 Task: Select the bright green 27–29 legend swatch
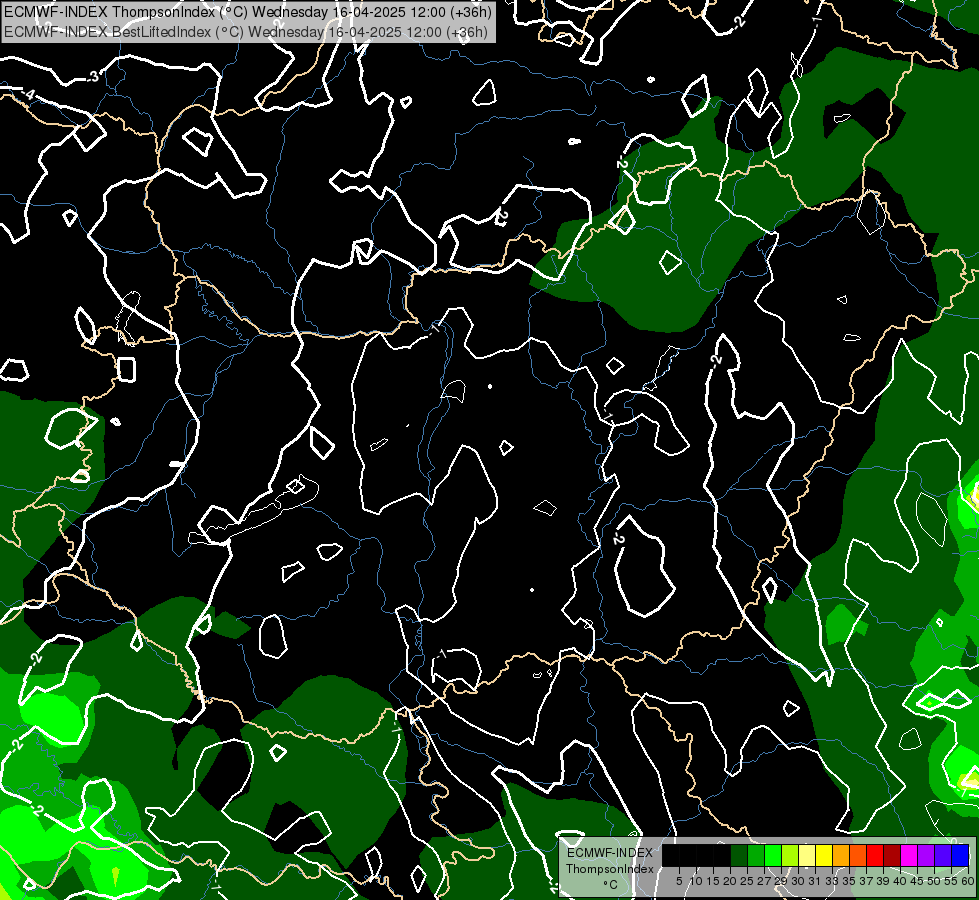pyautogui.click(x=773, y=855)
